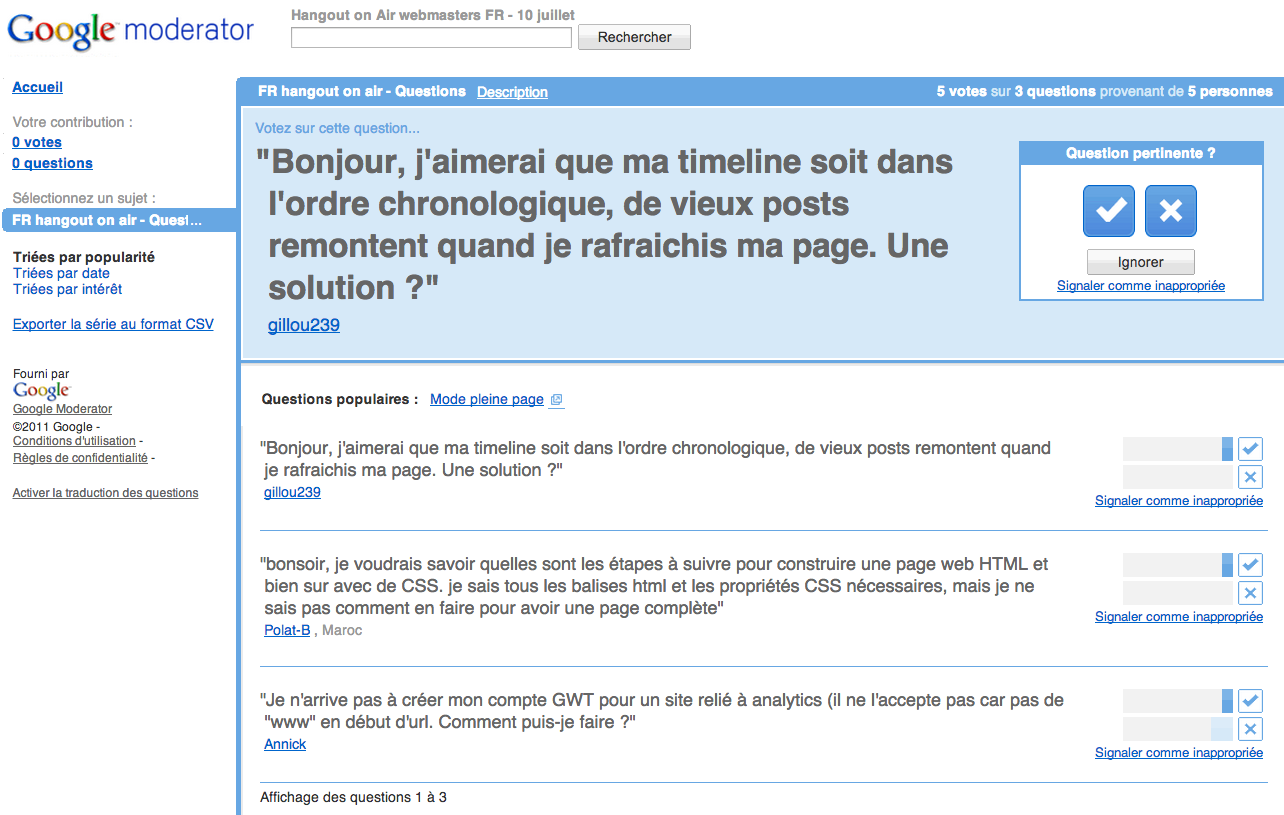
Task: Open Mode pleine page link
Action: (487, 399)
